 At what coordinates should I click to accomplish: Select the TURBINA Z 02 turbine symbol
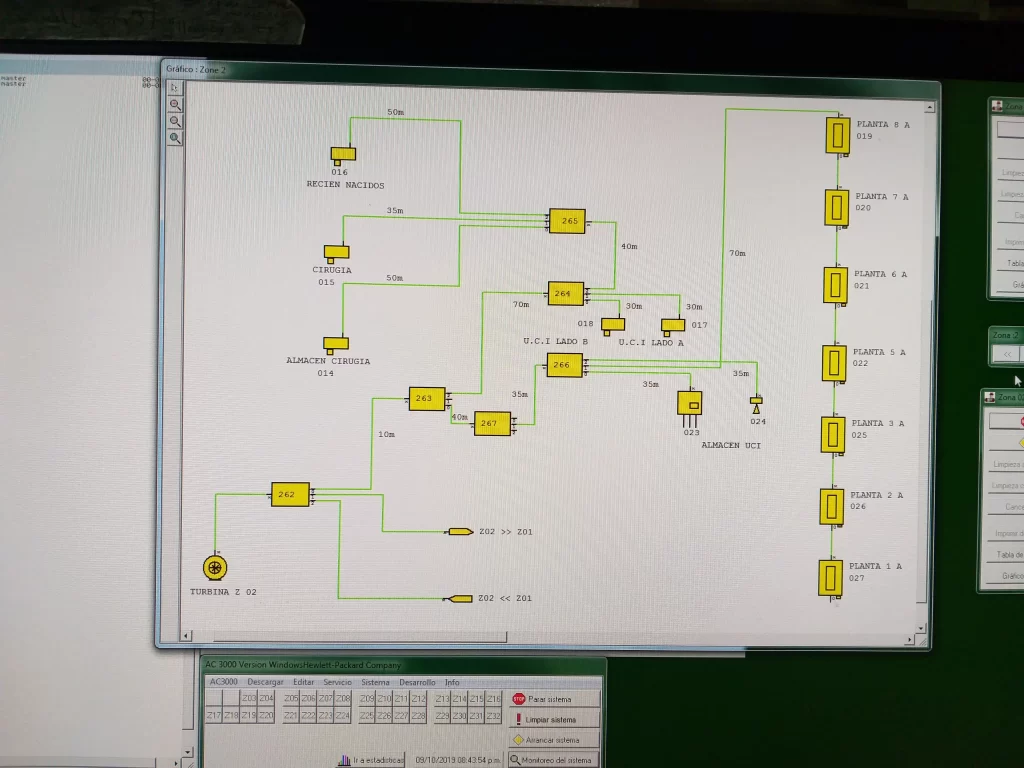(x=215, y=567)
